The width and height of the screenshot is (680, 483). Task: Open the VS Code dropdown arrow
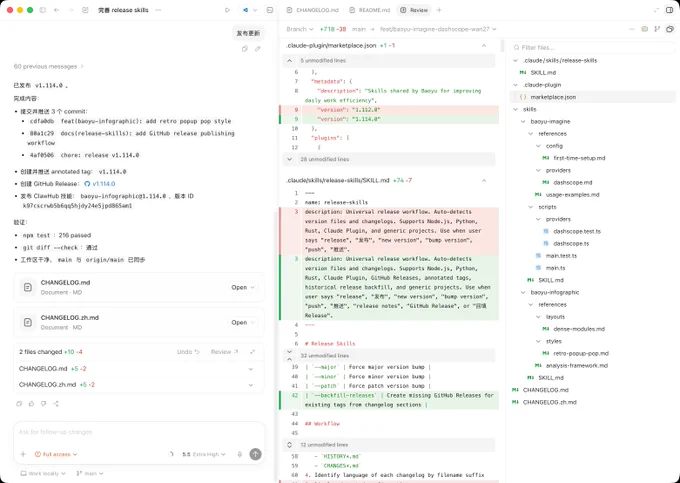click(x=255, y=10)
